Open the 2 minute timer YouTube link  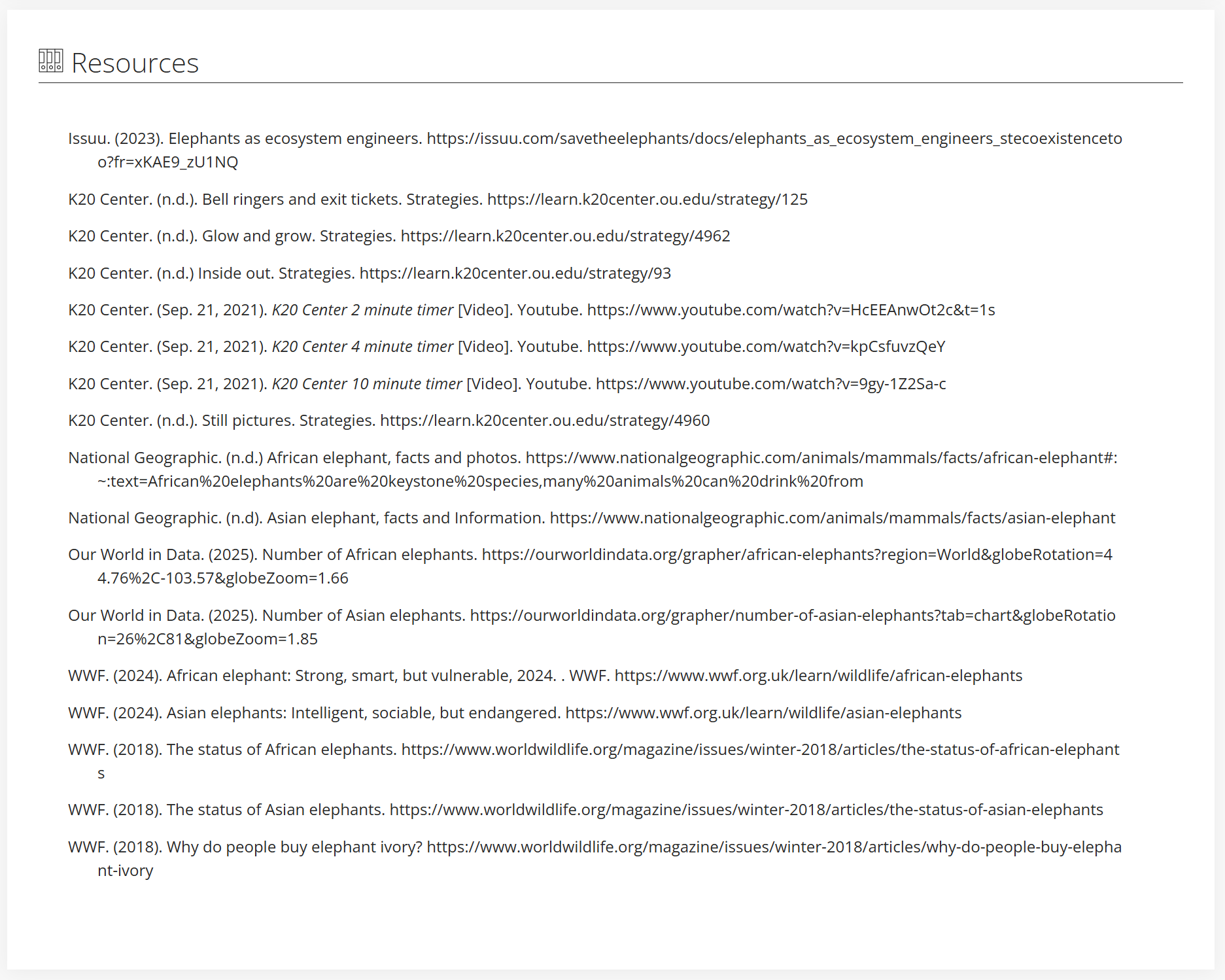tap(791, 310)
